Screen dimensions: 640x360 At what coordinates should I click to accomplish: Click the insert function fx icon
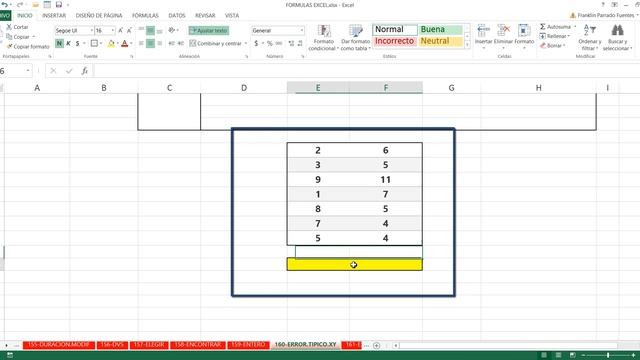pos(84,71)
